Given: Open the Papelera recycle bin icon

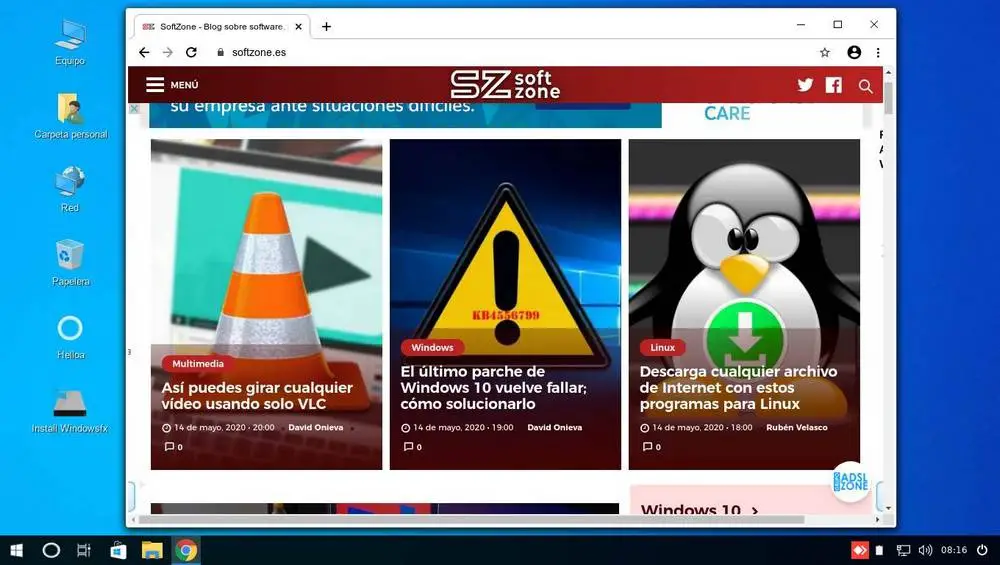Looking at the screenshot, I should (x=70, y=263).
